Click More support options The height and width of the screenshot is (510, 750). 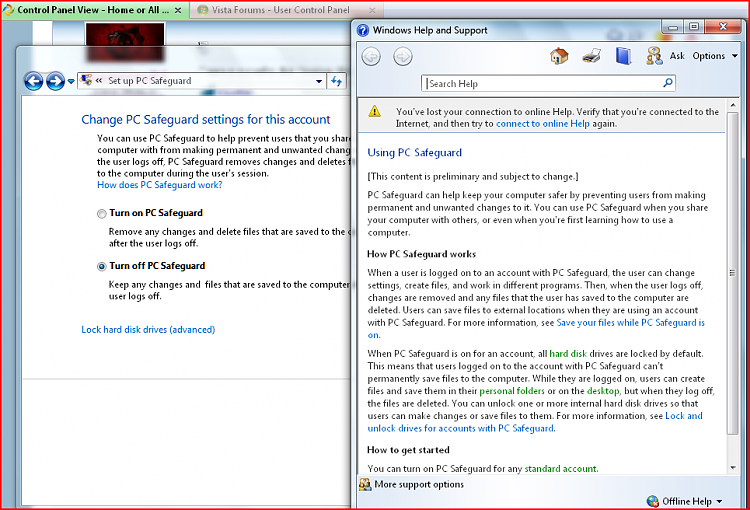[x=419, y=484]
